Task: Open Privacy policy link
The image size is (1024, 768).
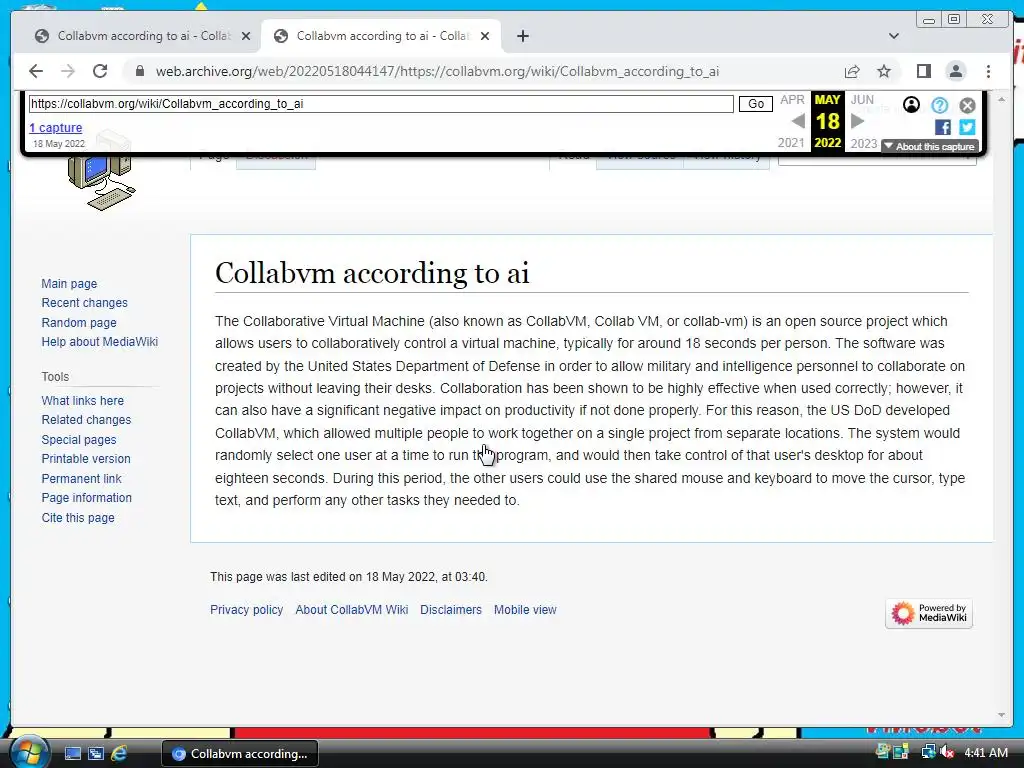Action: click(x=246, y=610)
